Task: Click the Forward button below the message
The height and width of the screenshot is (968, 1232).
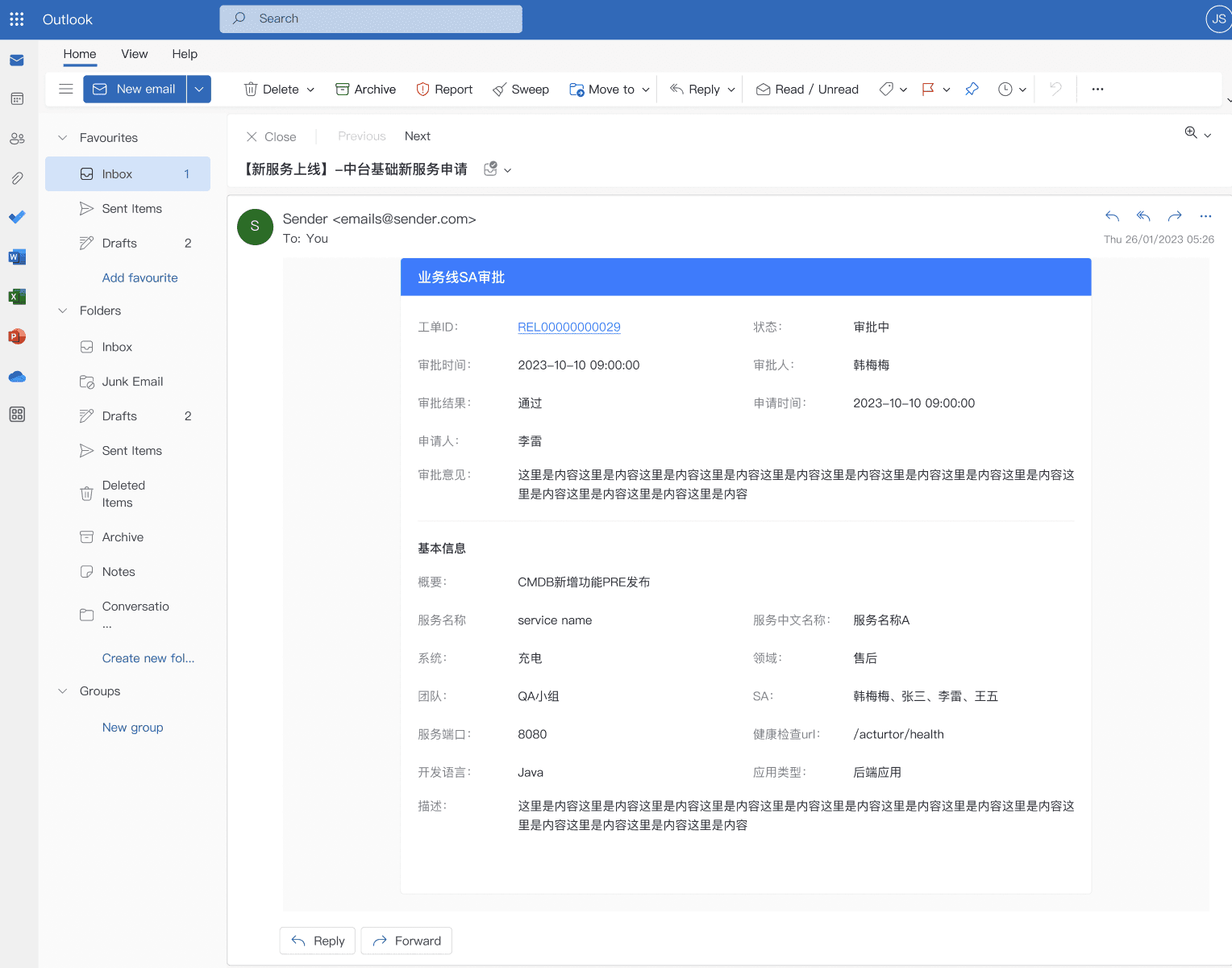Action: tap(406, 941)
